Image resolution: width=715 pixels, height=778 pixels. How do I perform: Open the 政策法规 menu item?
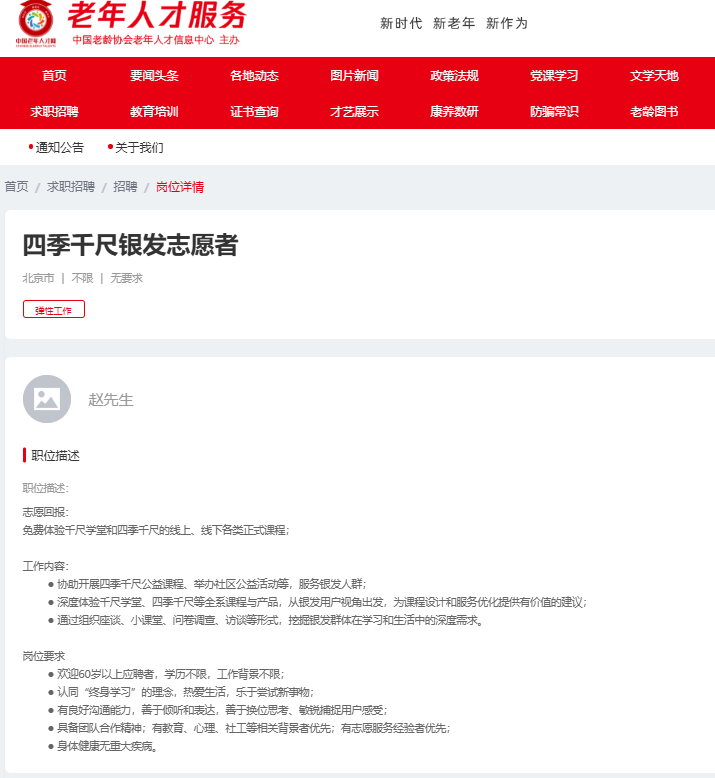454,75
